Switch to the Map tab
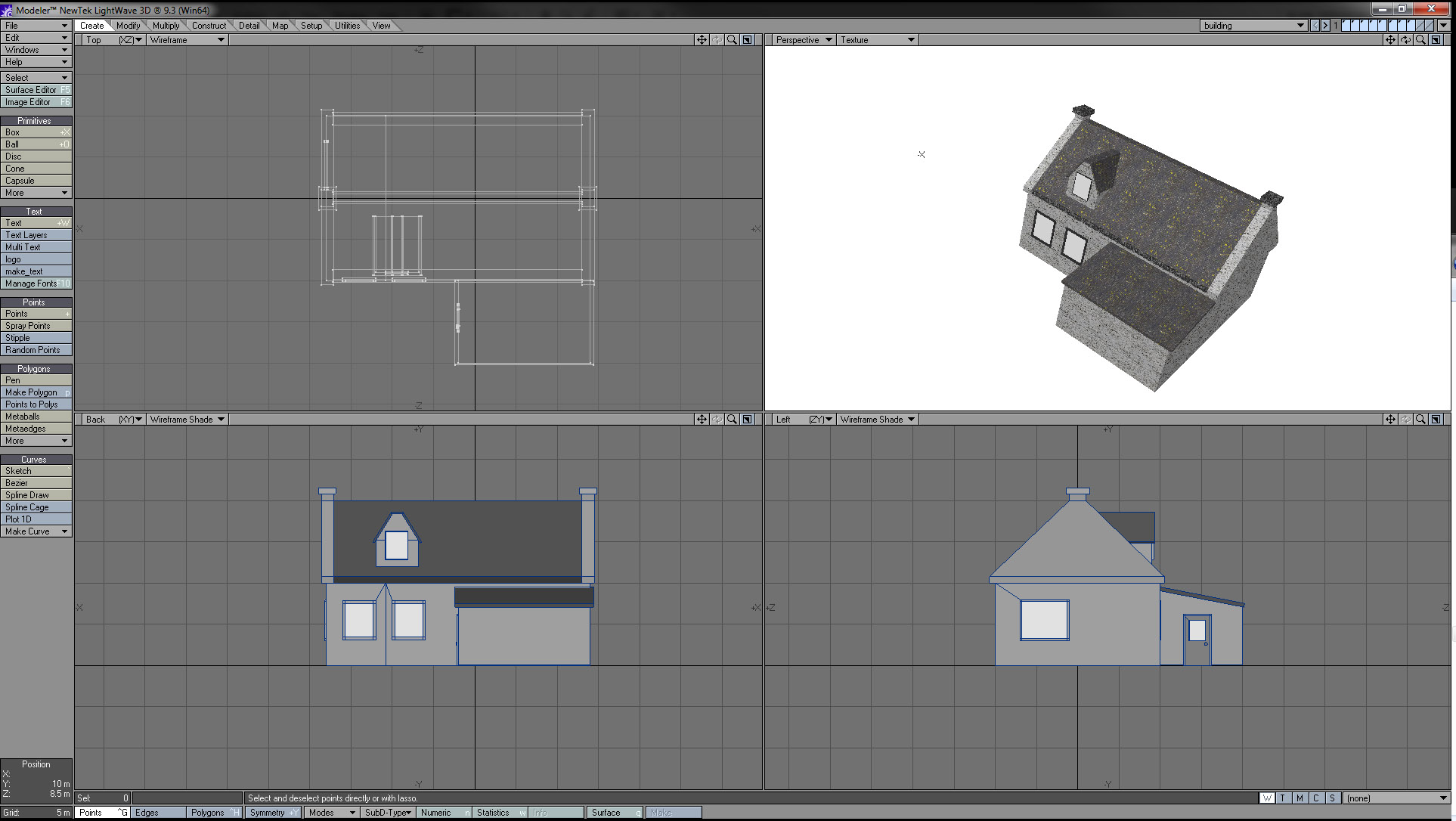The height and width of the screenshot is (821, 1456). click(280, 26)
